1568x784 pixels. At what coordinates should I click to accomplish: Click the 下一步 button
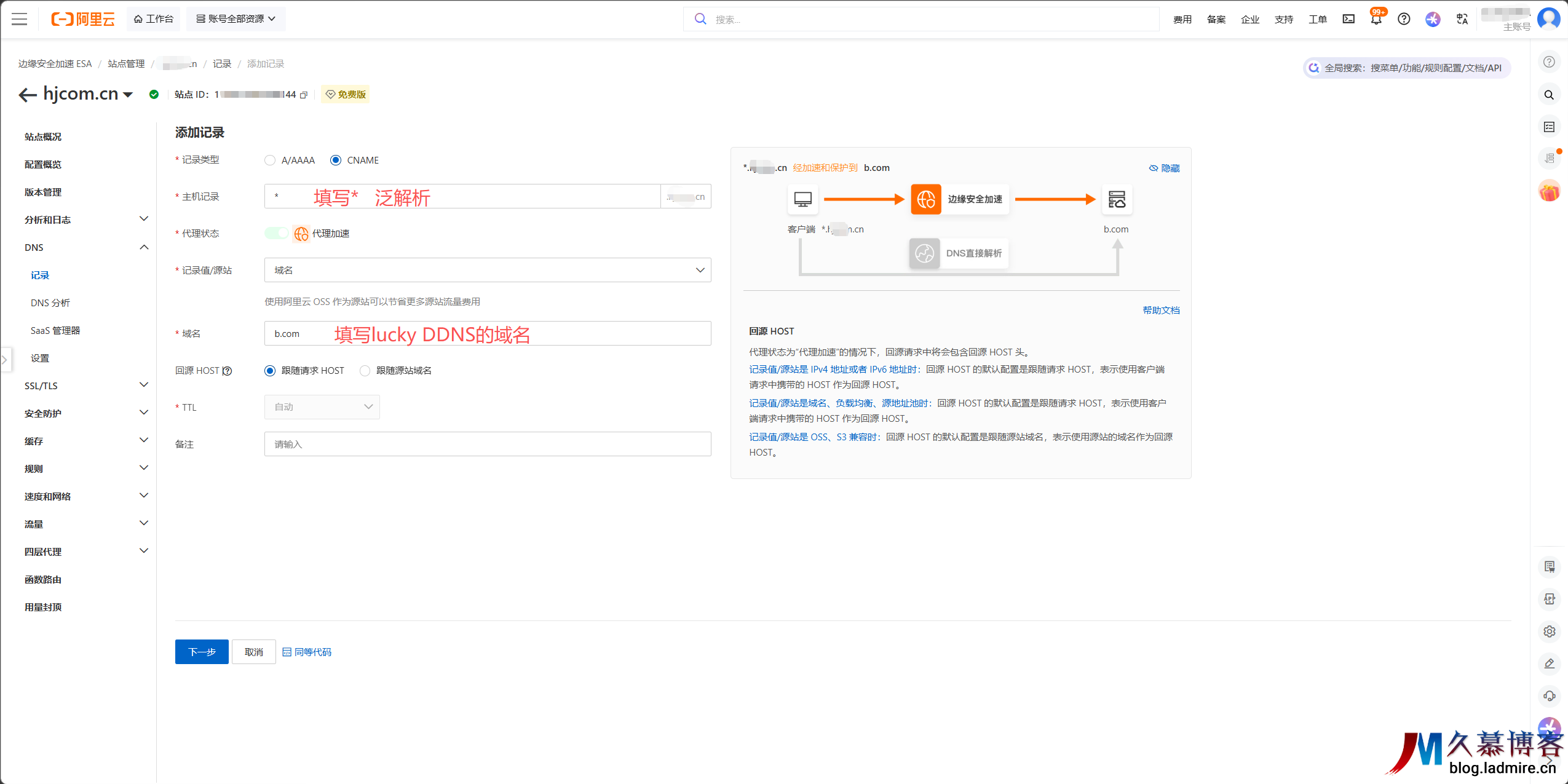202,652
